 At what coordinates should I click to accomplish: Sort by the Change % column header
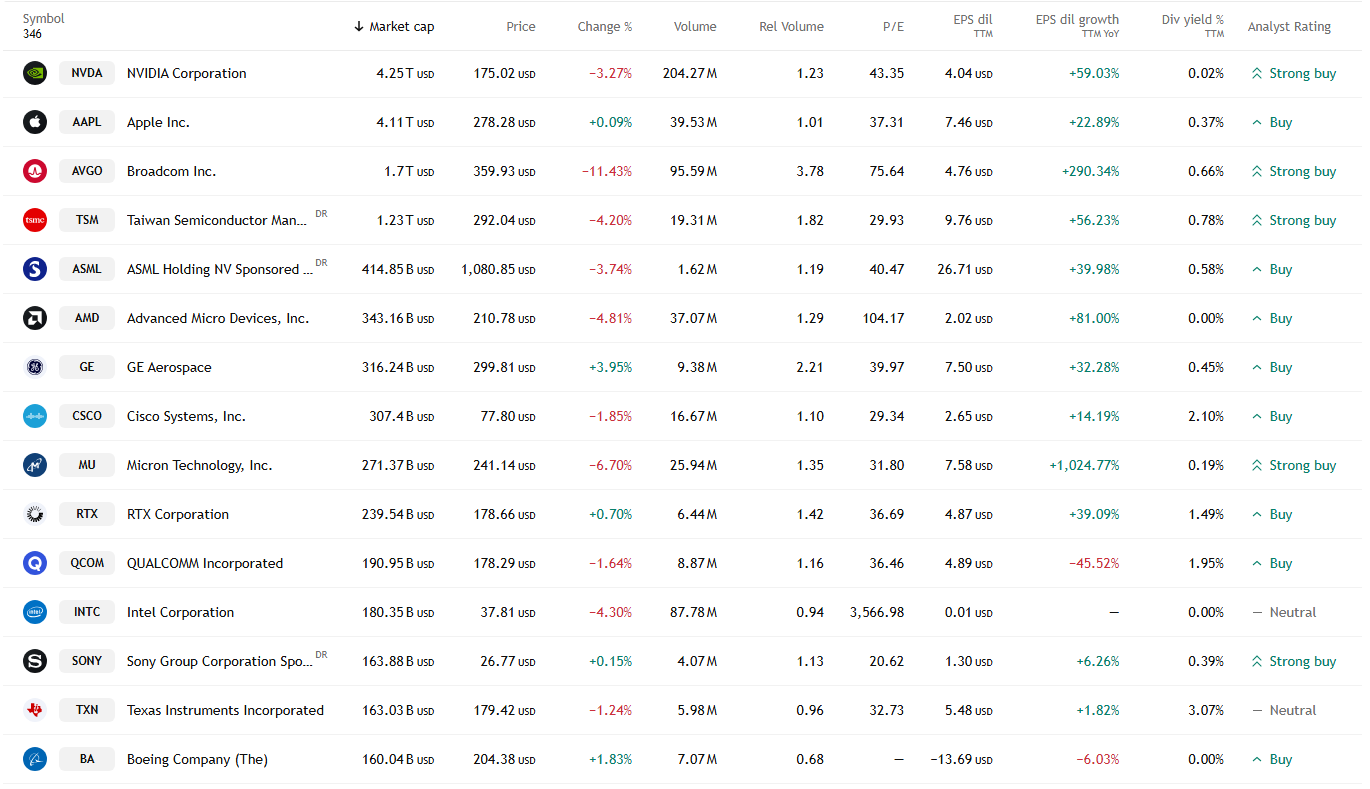pos(605,27)
